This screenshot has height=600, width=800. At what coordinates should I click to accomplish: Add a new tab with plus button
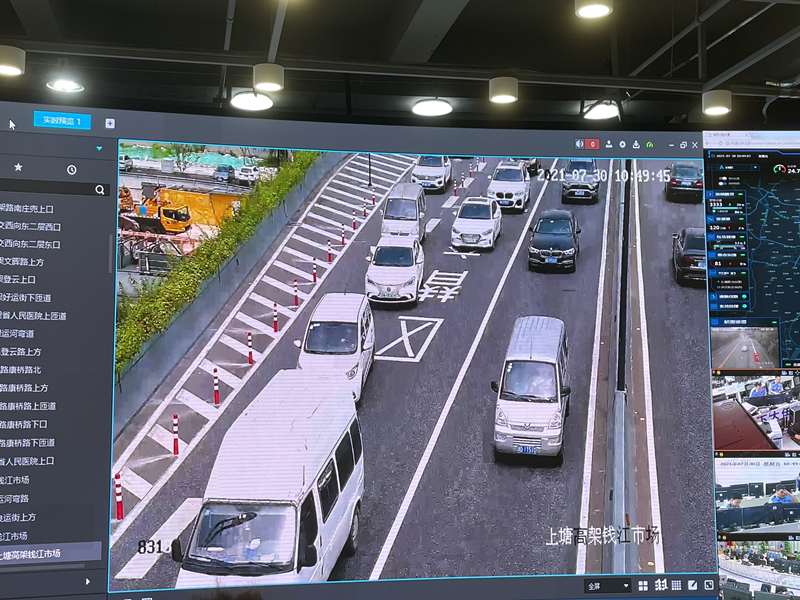(110, 123)
